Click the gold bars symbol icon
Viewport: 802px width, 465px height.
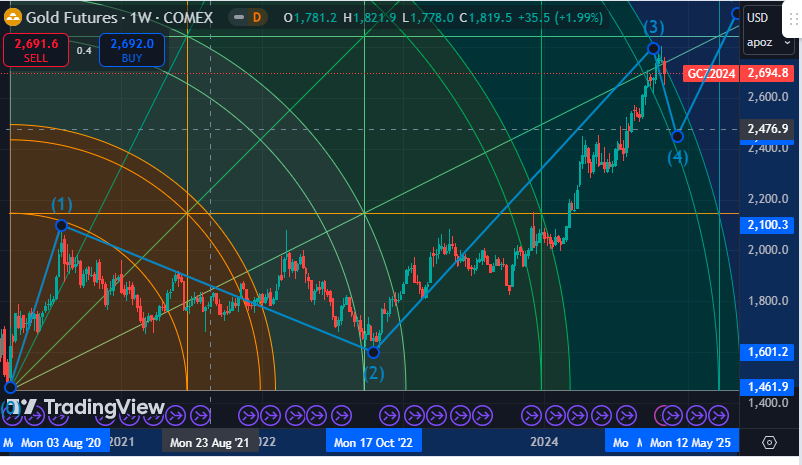13,17
